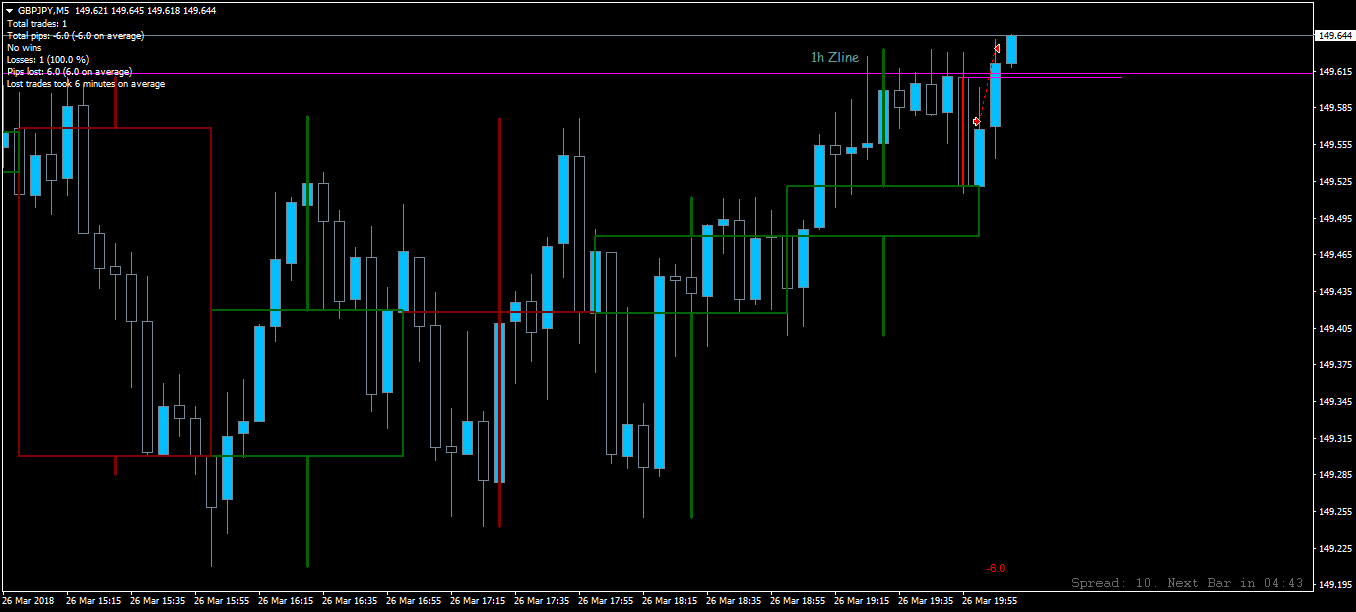The width and height of the screenshot is (1356, 612).
Task: Click the '26 Mar 16:15' time axis label
Action: point(286,601)
